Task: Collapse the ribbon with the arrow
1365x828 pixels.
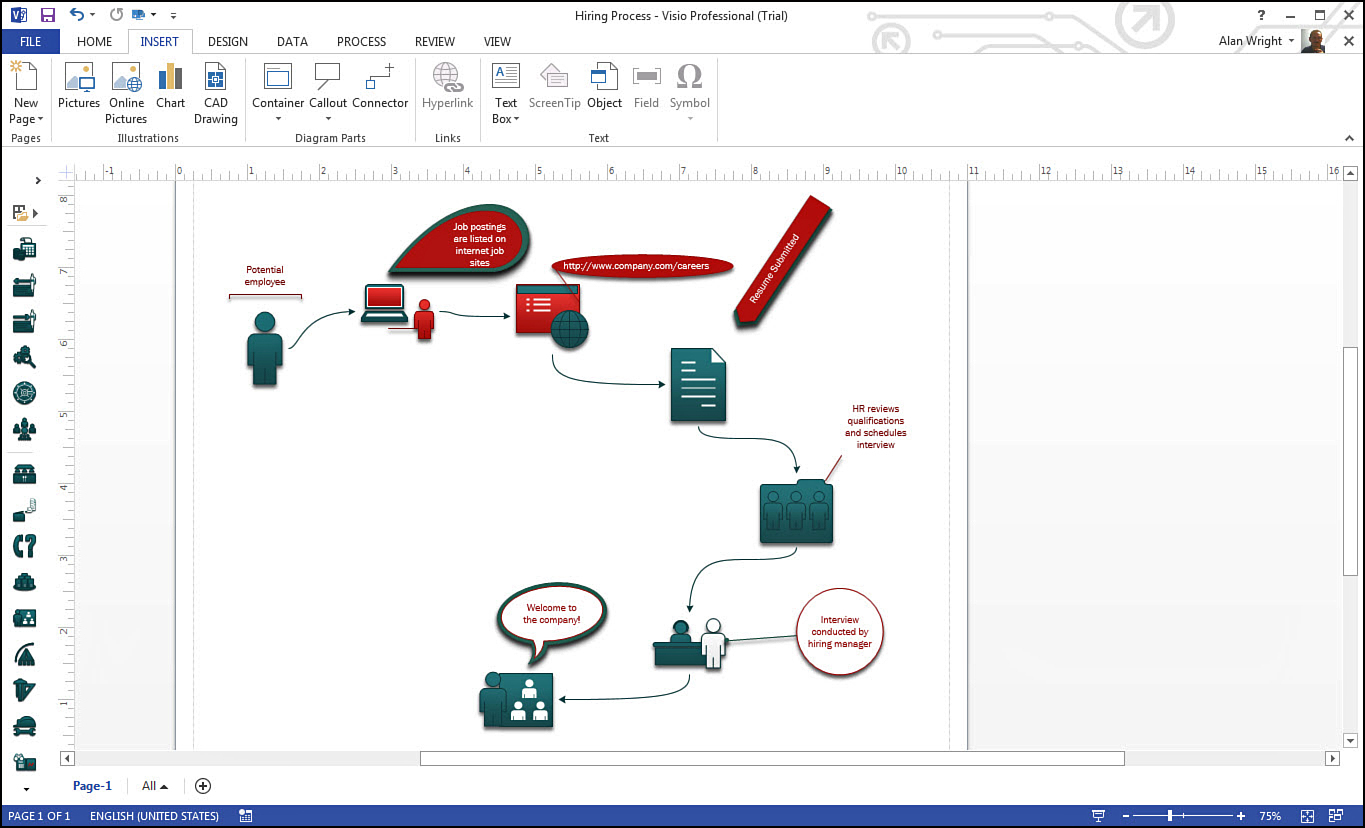Action: click(x=1348, y=138)
